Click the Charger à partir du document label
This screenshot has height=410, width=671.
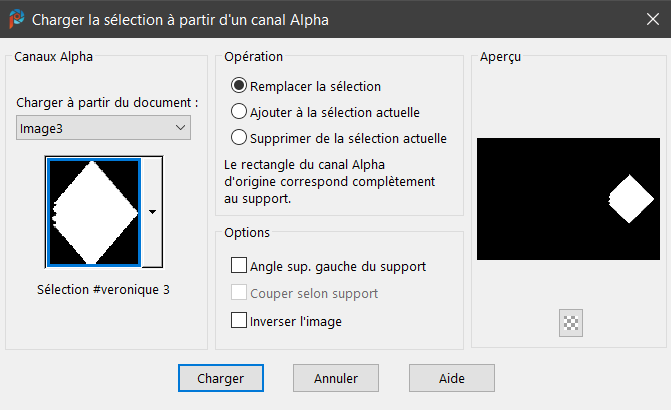(107, 102)
